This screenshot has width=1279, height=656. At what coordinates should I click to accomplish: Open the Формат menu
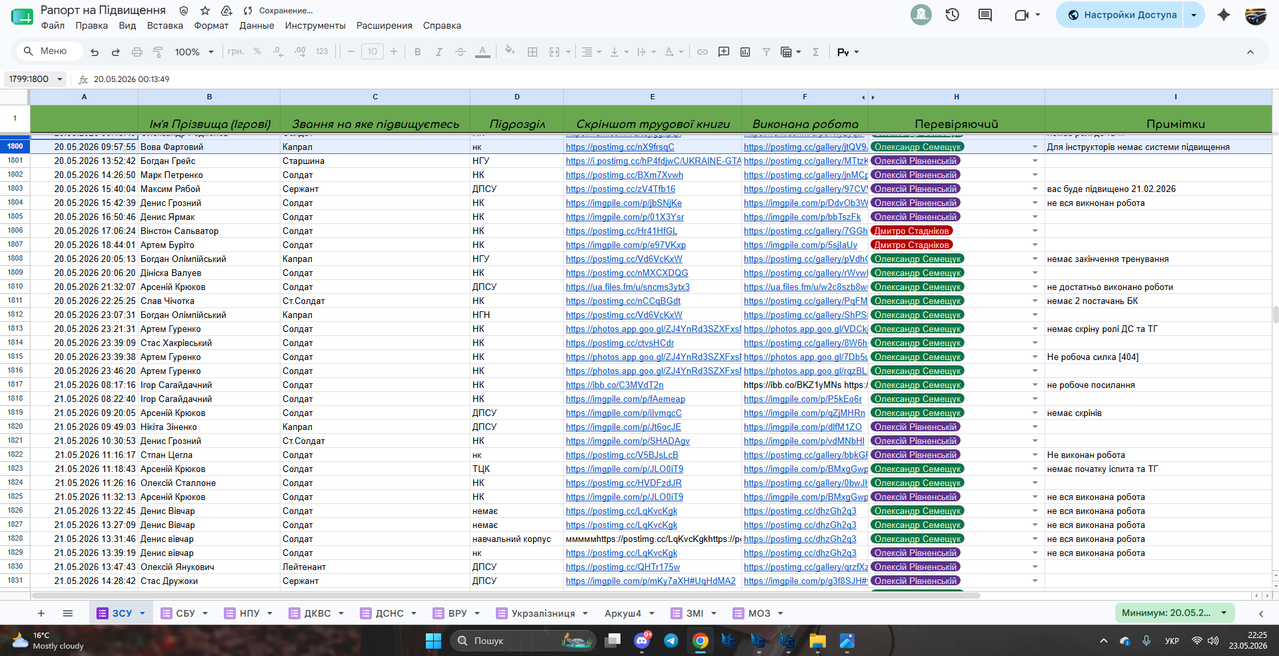point(211,25)
